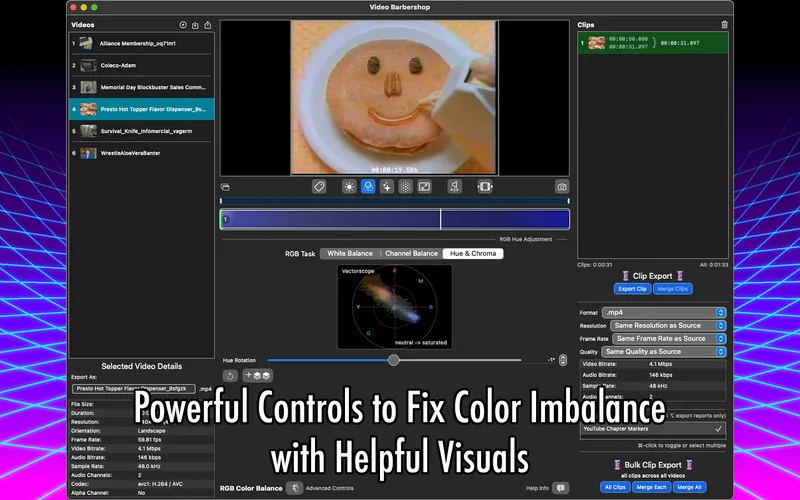
Task: Click the 'All: 0:01:33' total duration label
Action: (714, 265)
